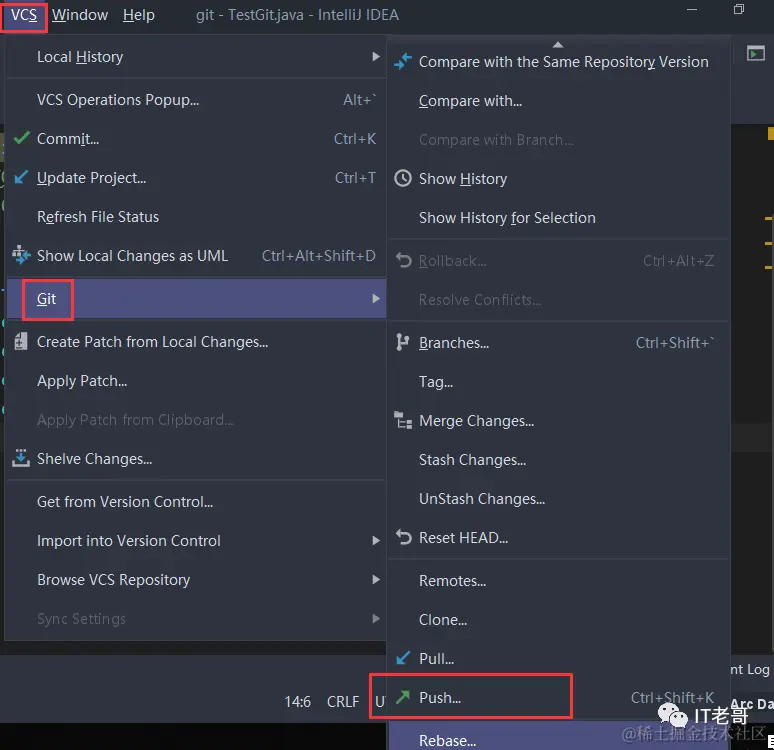Open the VCS menu in menu bar
The image size is (774, 750).
click(x=24, y=15)
